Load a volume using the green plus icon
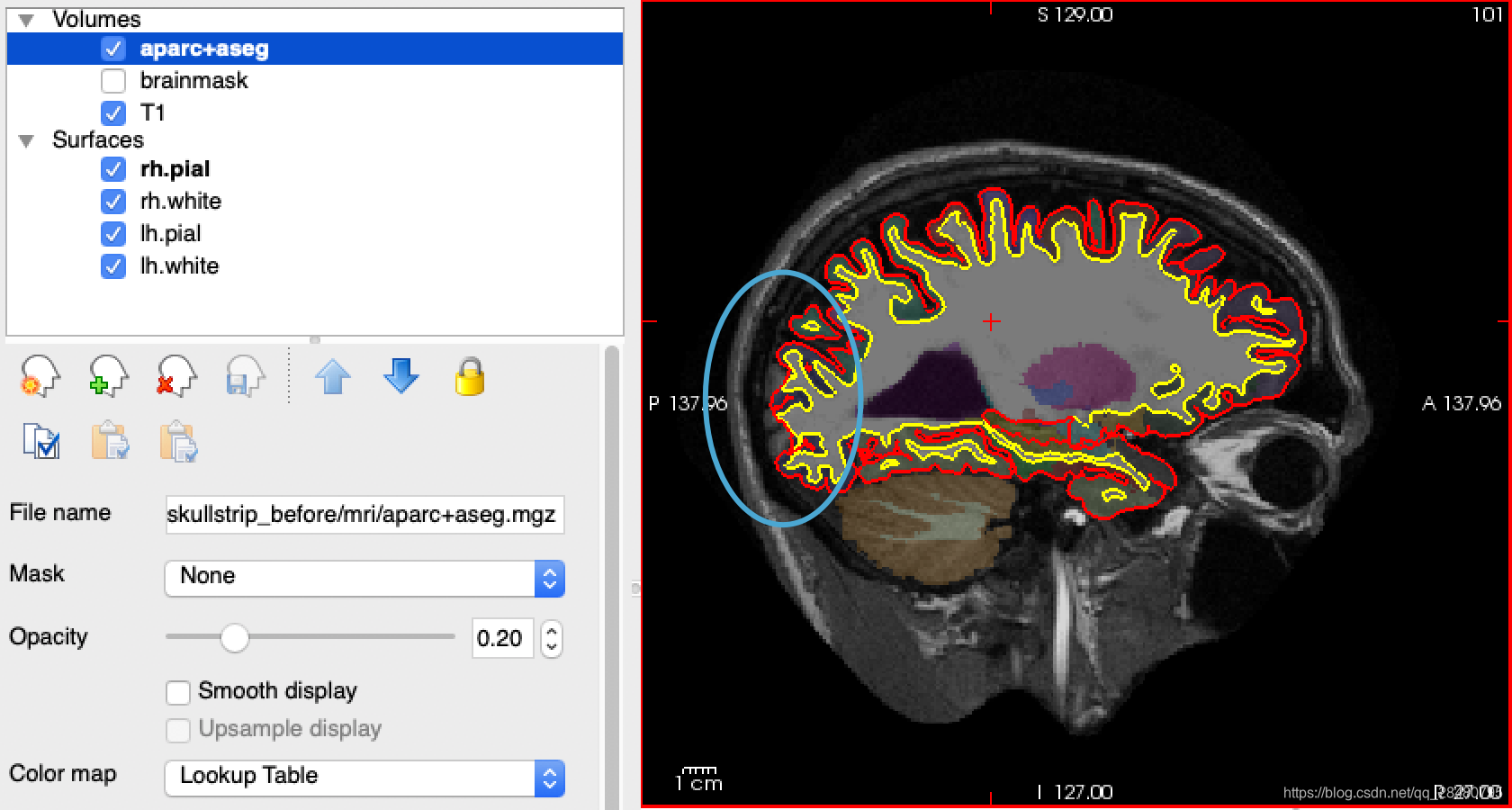Screen dimensions: 1512x810 106,378
